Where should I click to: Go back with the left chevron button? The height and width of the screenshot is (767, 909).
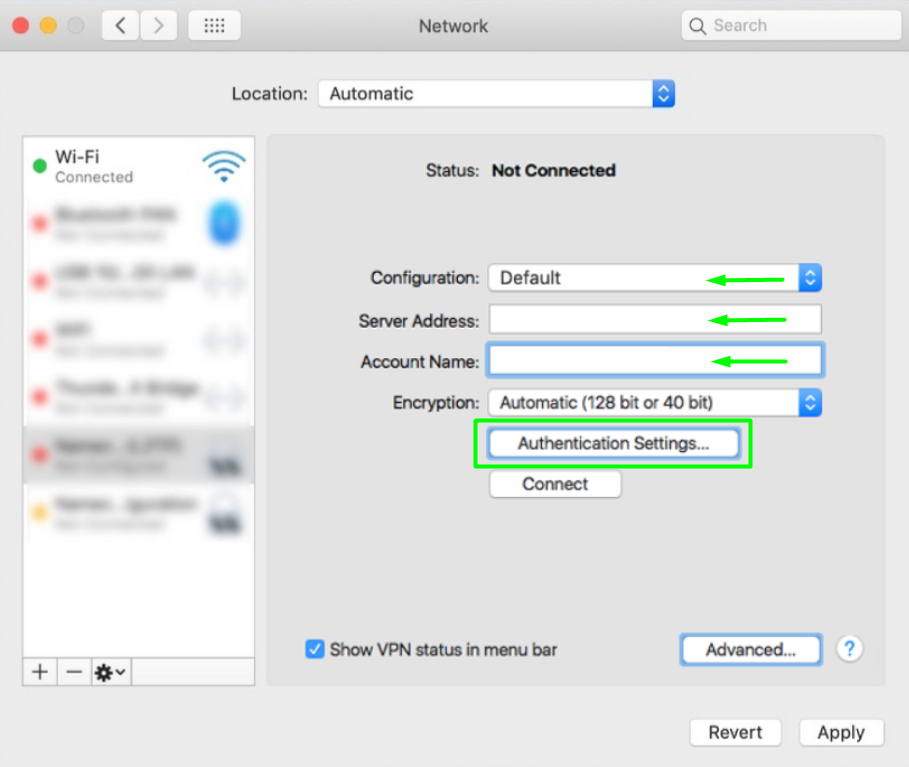(x=121, y=26)
